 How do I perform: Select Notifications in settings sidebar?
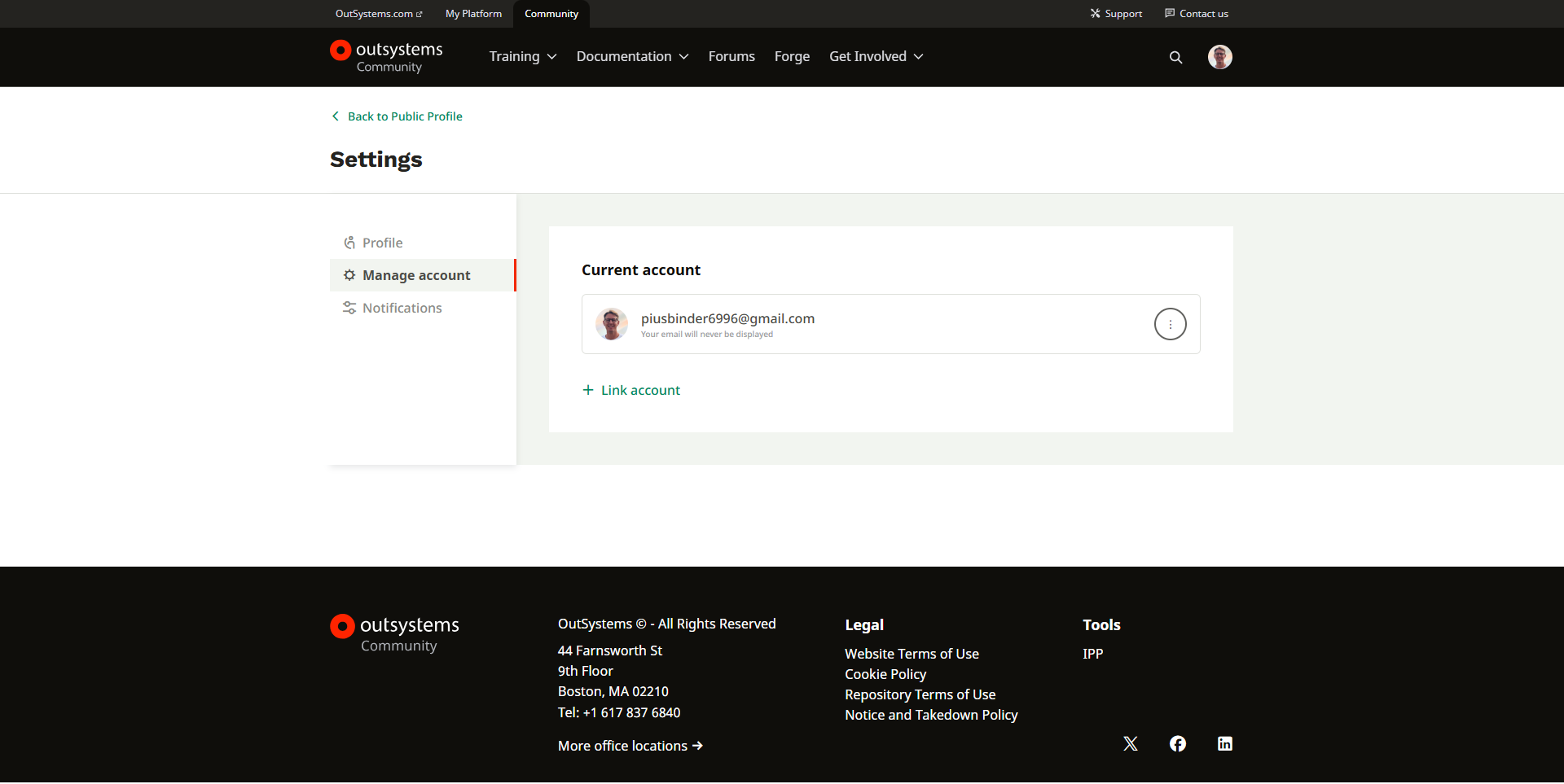click(402, 308)
